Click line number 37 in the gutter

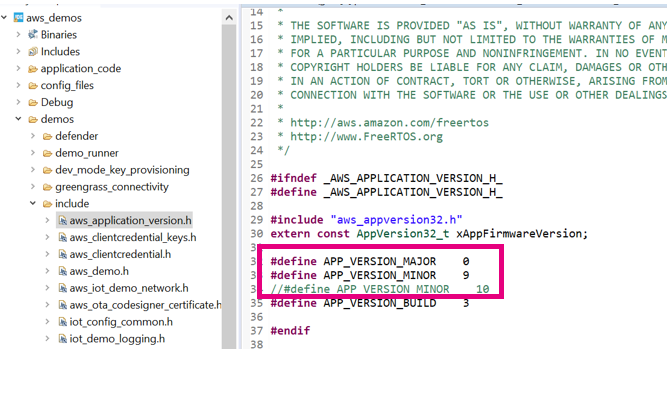[257, 331]
